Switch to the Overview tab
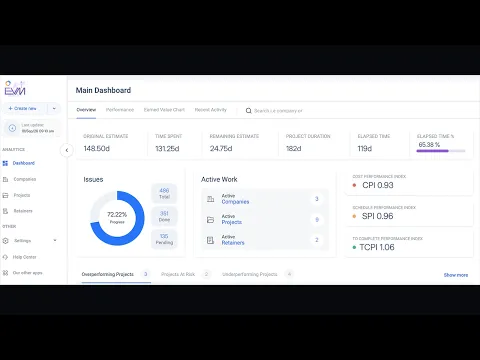Screen dimensions: 480x360 pyautogui.click(x=86, y=110)
